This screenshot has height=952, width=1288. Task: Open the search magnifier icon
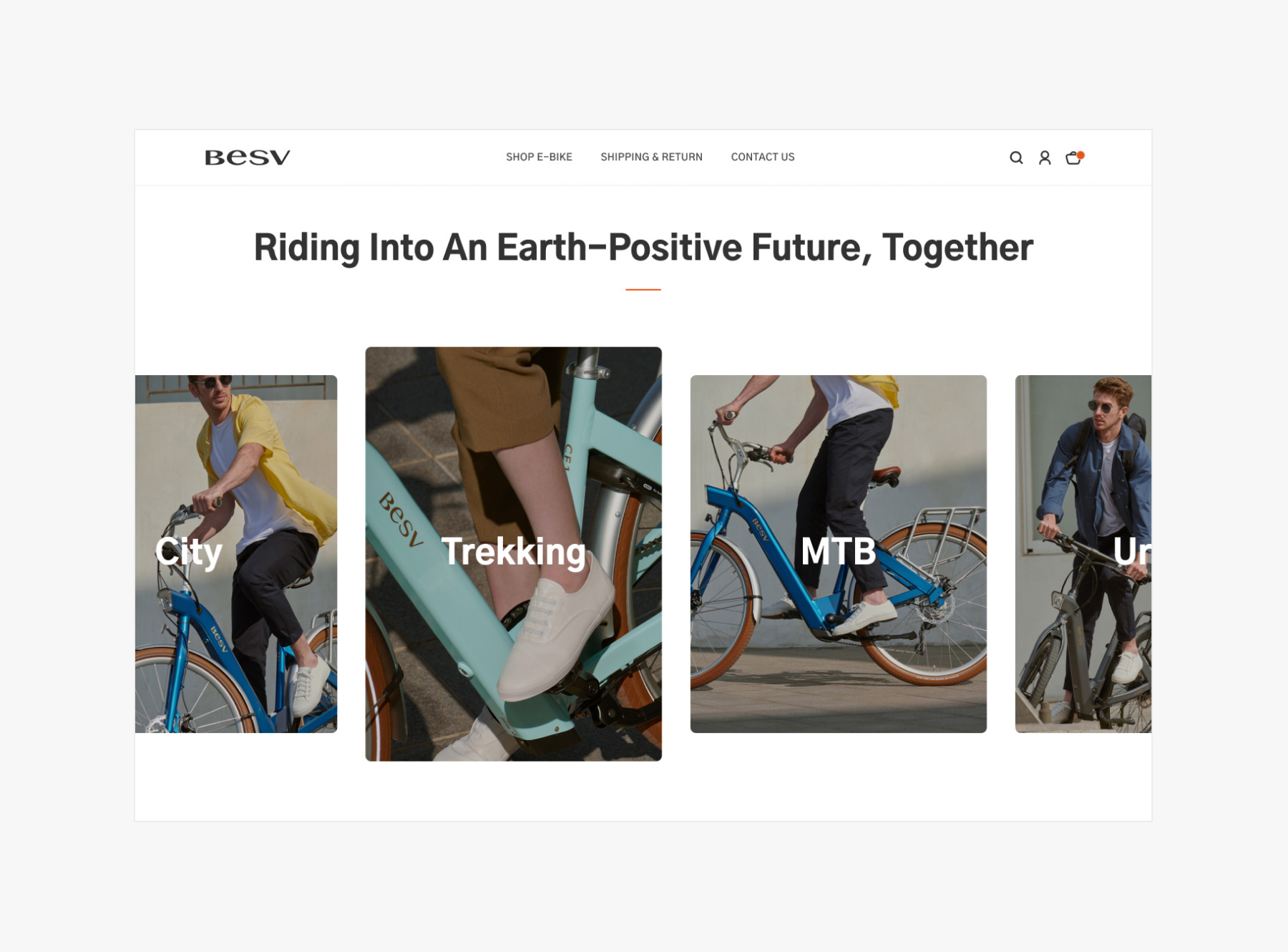(x=1015, y=157)
